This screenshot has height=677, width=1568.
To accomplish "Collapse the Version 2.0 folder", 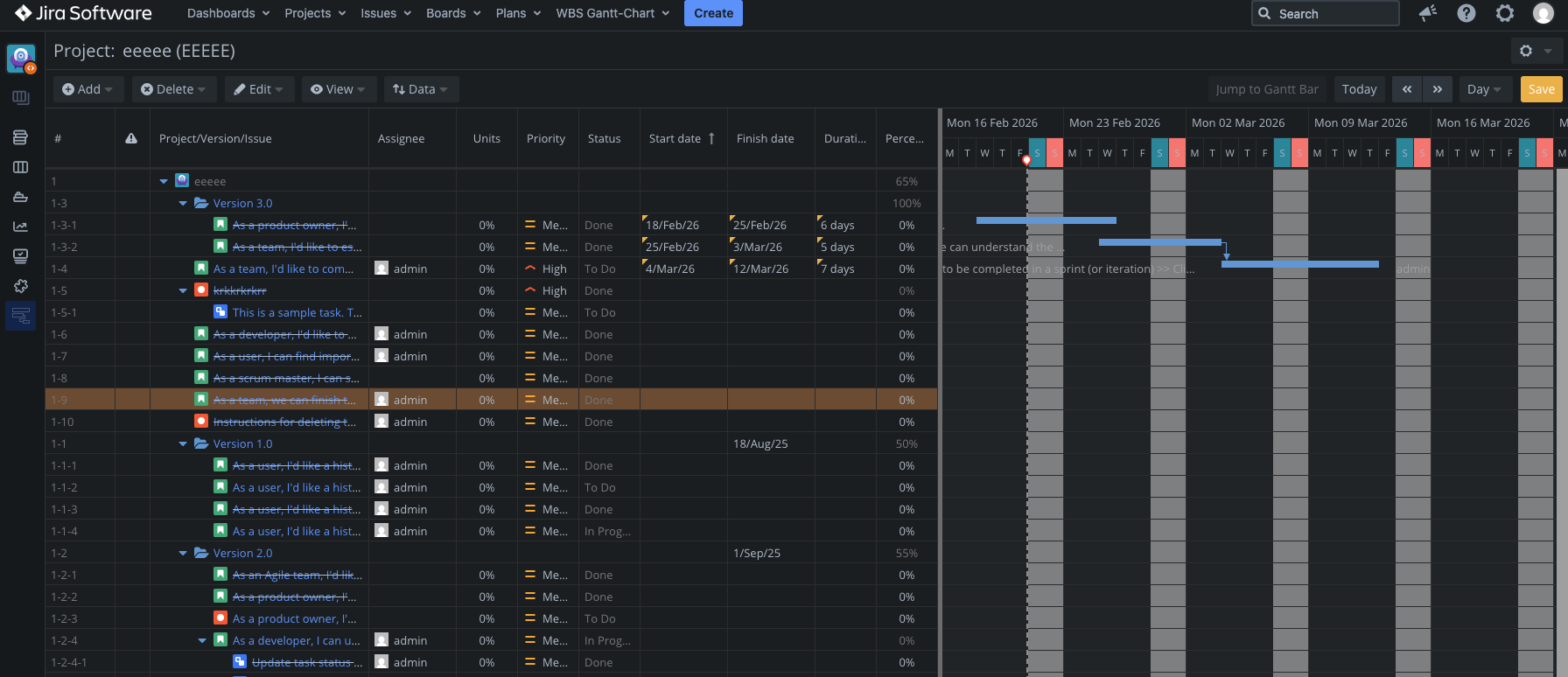I will (x=183, y=554).
